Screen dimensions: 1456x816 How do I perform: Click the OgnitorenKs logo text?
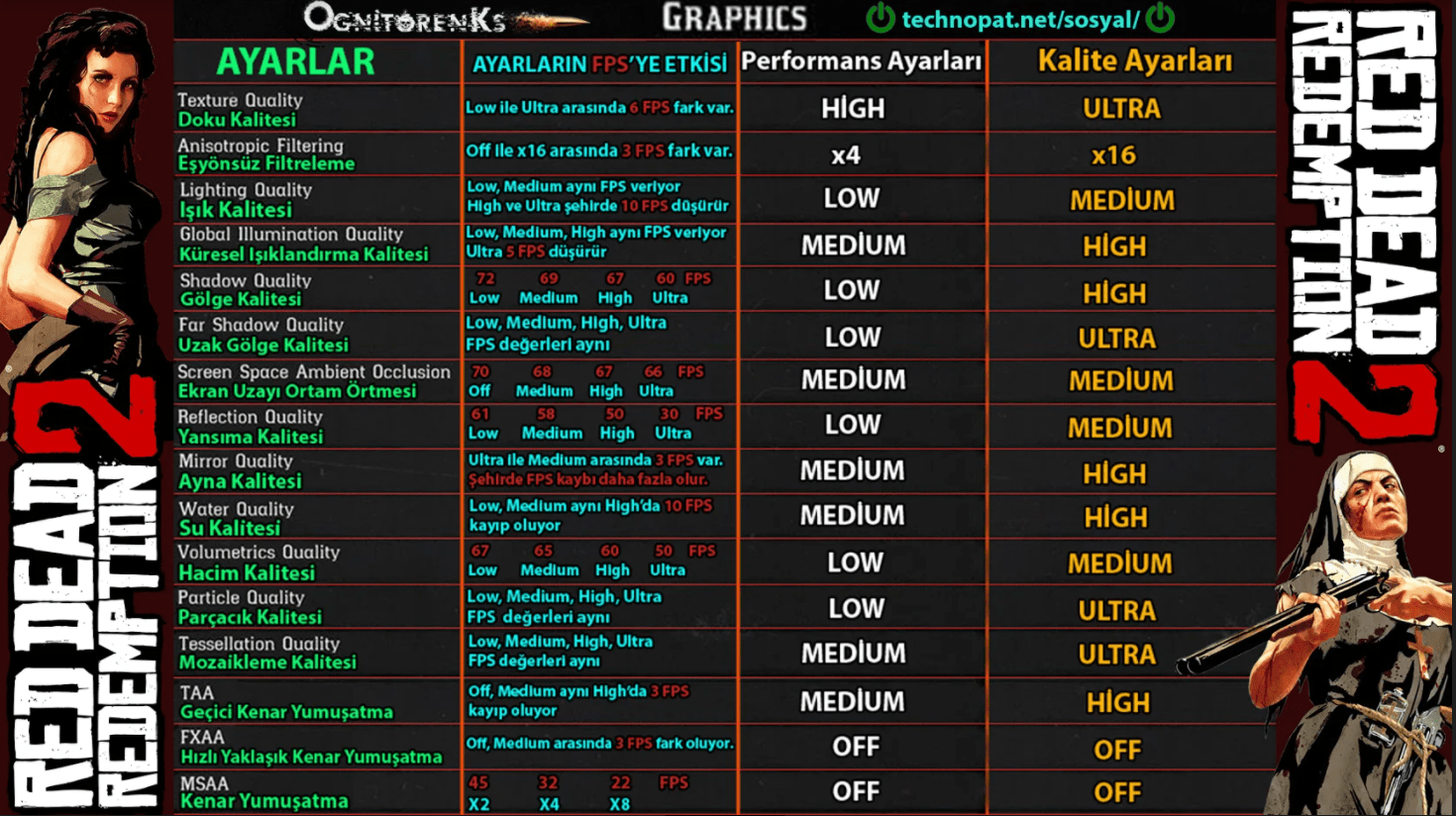tap(404, 18)
